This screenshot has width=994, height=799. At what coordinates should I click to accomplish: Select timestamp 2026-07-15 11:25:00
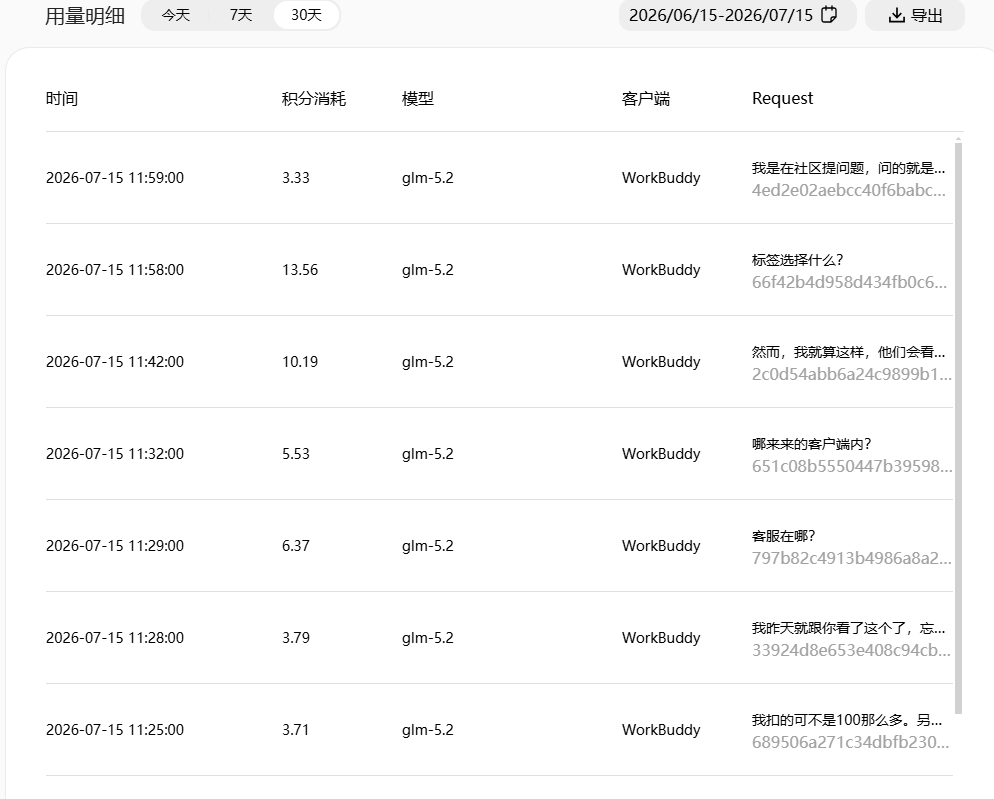click(115, 730)
